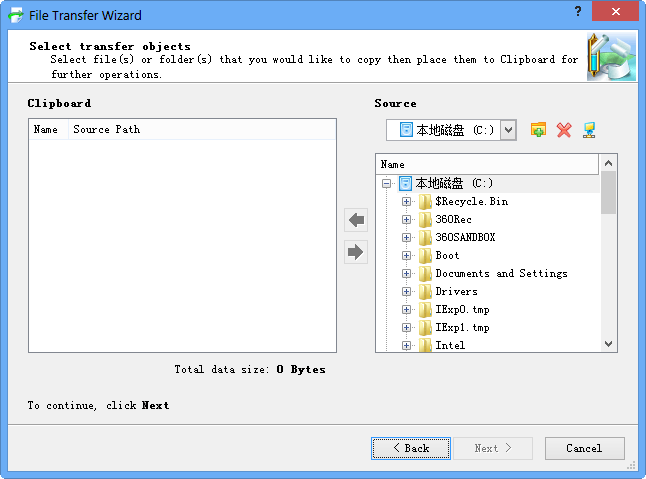Click the new folder icon
646x479 pixels.
point(538,130)
